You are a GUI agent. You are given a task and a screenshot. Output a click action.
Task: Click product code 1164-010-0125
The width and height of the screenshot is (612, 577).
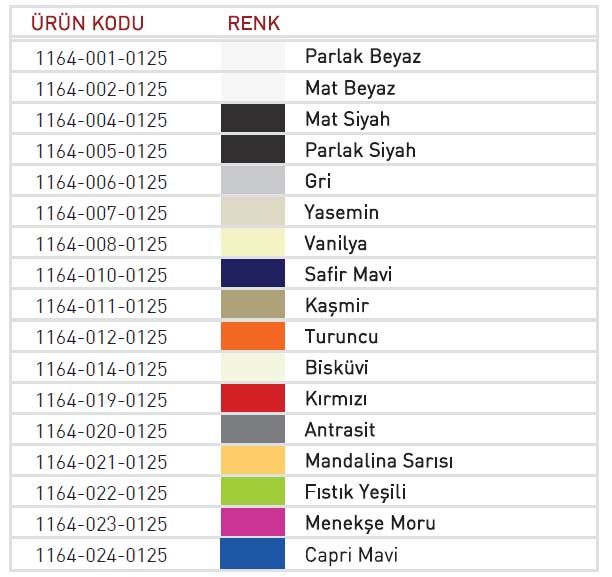click(x=102, y=274)
